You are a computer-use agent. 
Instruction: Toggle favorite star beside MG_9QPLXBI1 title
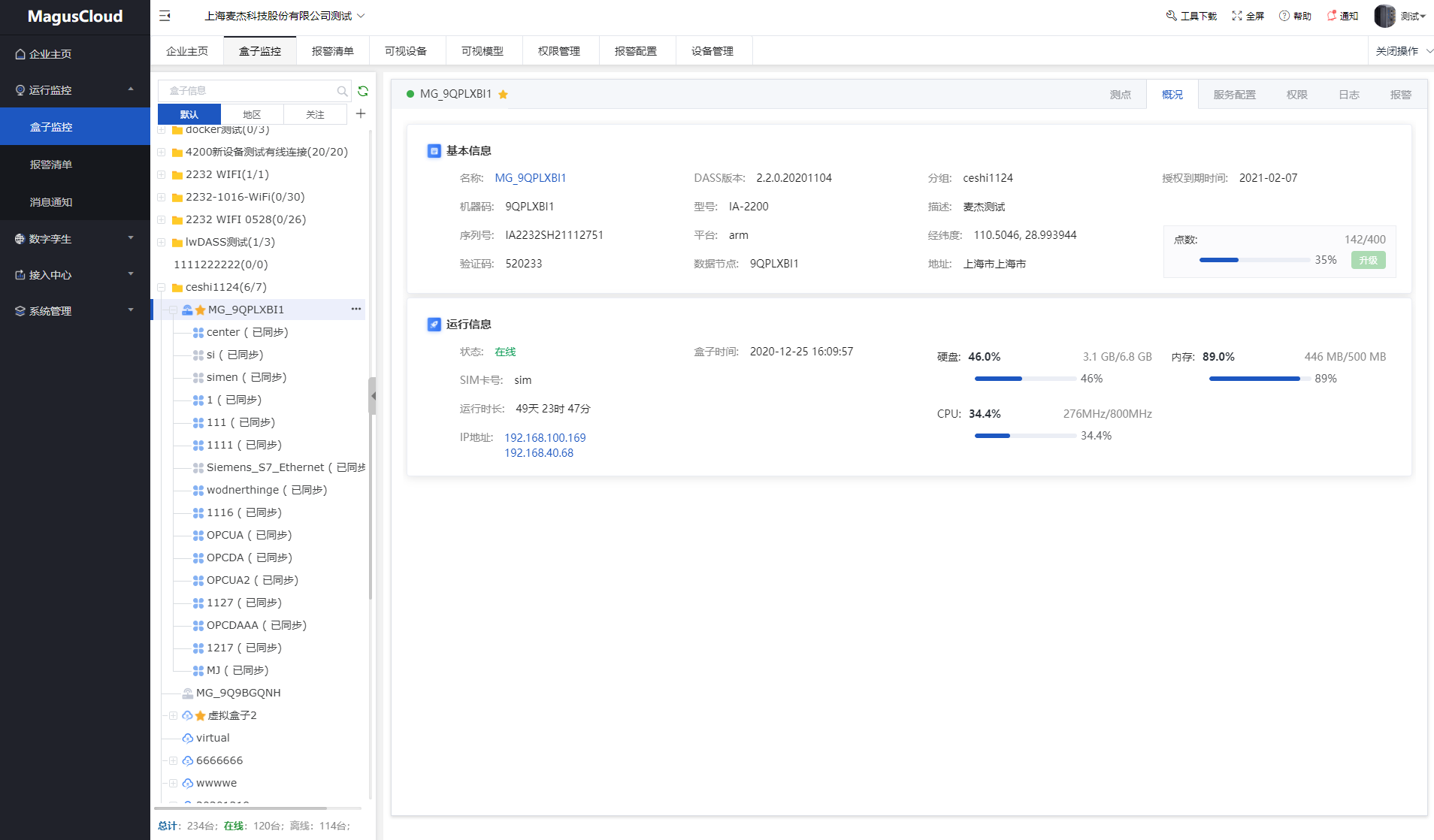[x=504, y=94]
